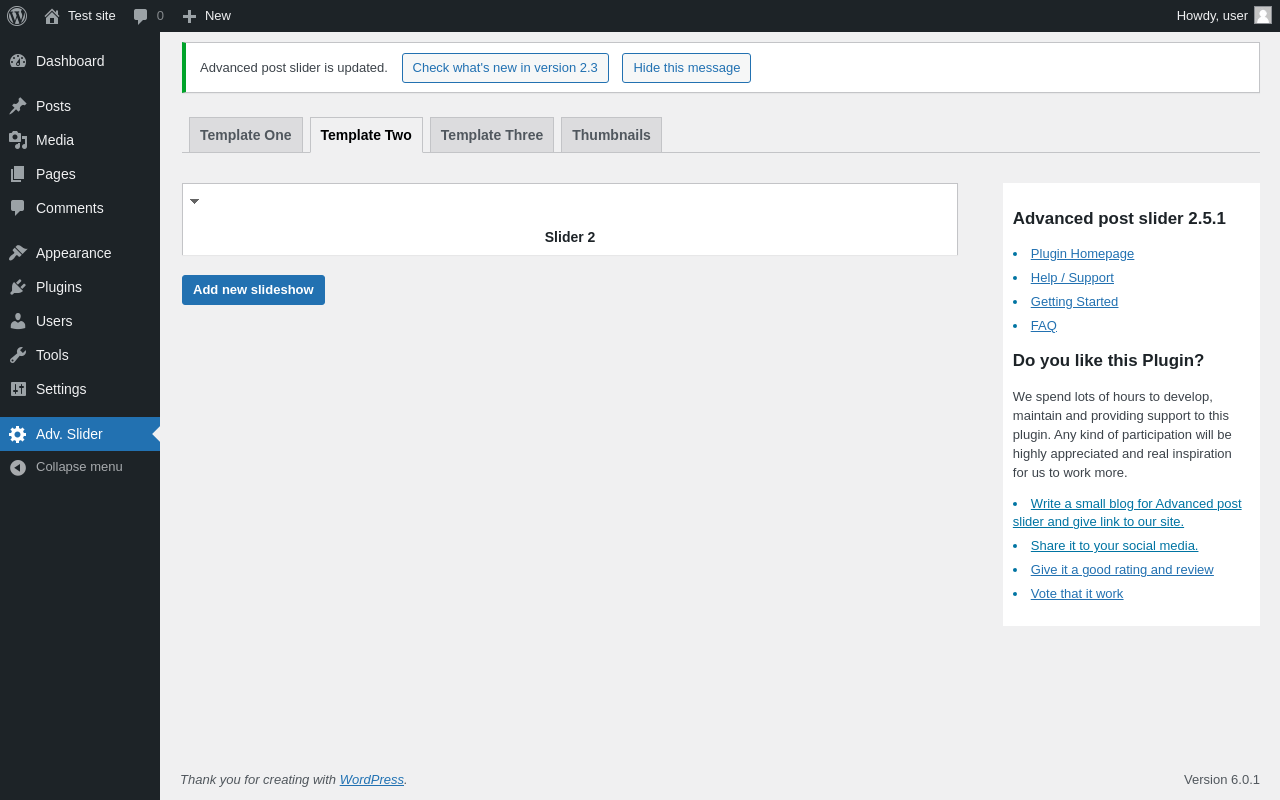
Task: Open the Settings menu label
Action: pos(61,389)
